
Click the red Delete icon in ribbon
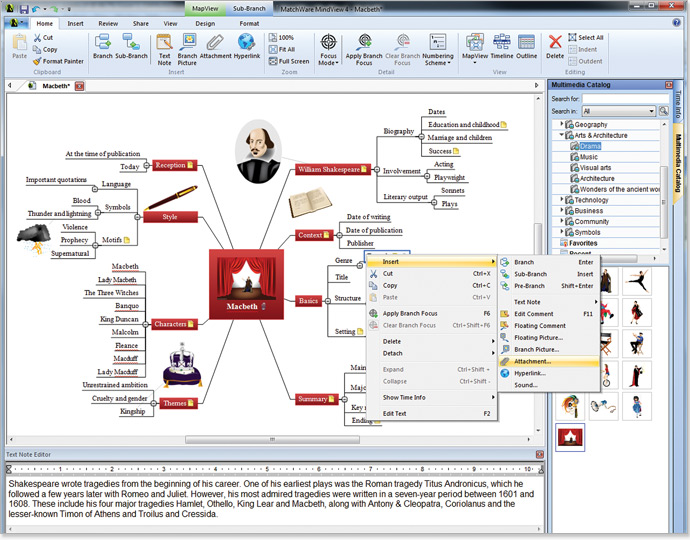click(x=555, y=46)
